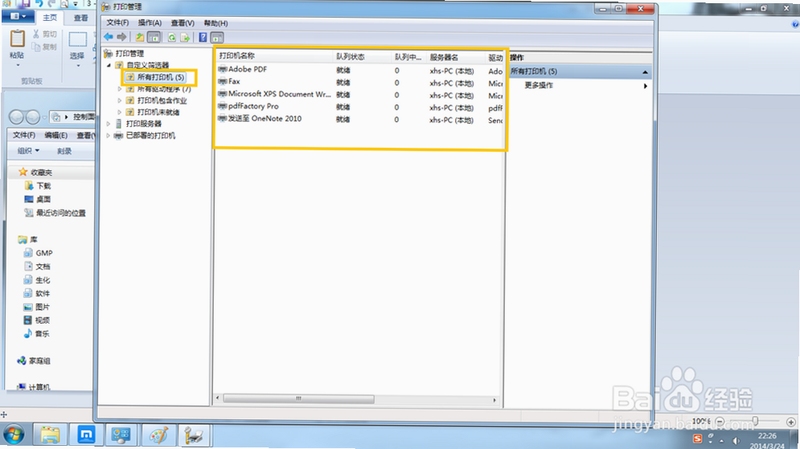This screenshot has width=800, height=449.
Task: Click the green Refresh toolbar icon
Action: [x=172, y=37]
